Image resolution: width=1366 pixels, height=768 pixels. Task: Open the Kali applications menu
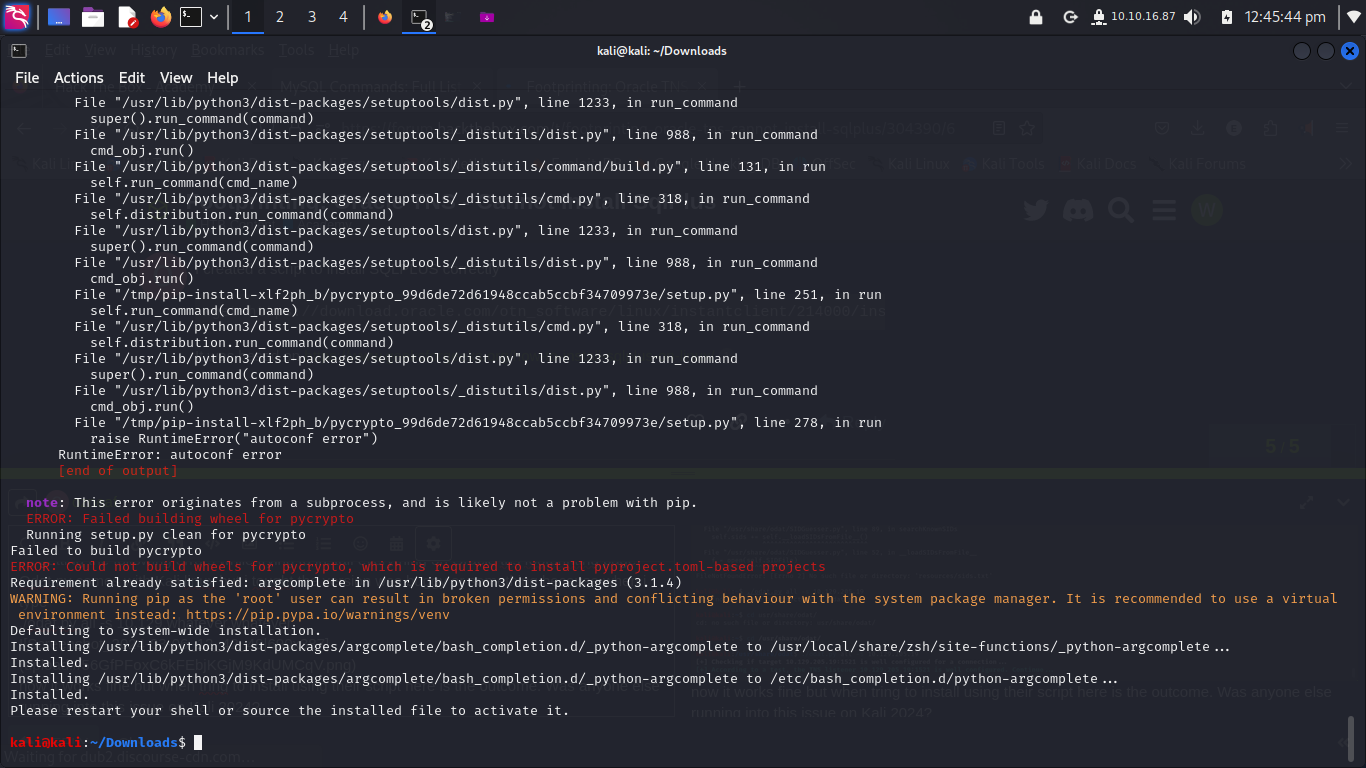coord(17,17)
